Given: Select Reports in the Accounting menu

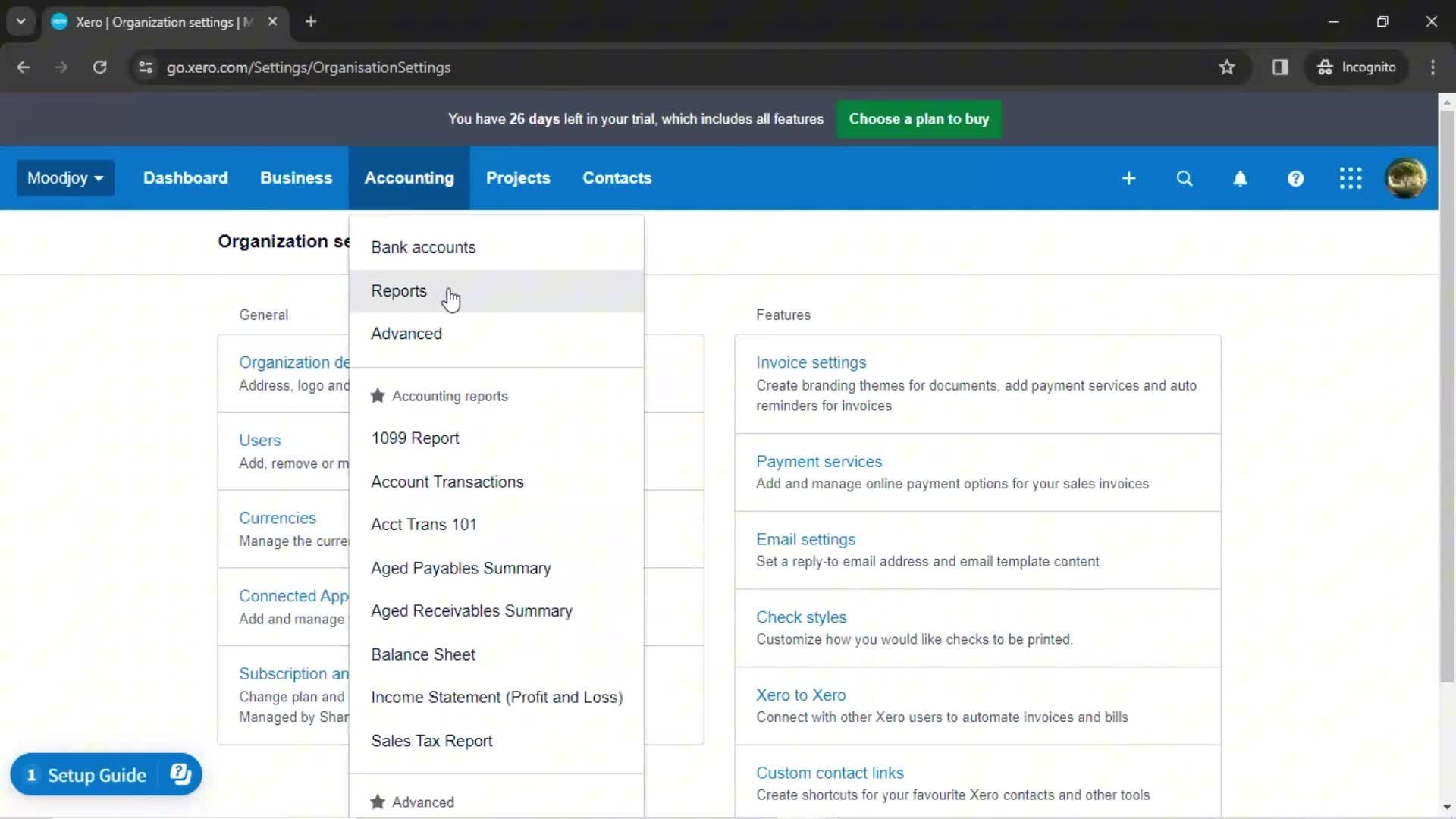Looking at the screenshot, I should click(x=496, y=291).
